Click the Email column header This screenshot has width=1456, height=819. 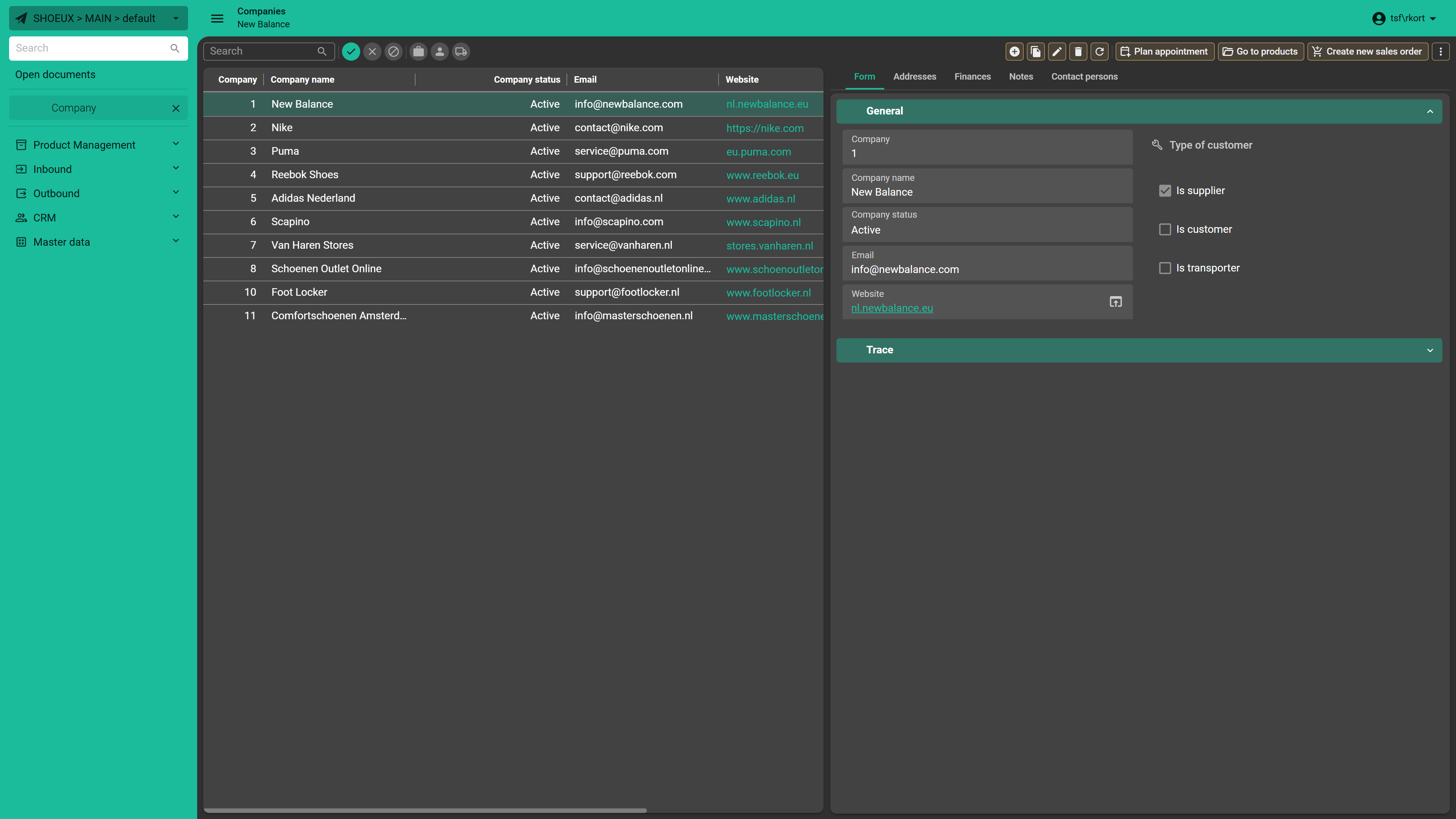585,80
